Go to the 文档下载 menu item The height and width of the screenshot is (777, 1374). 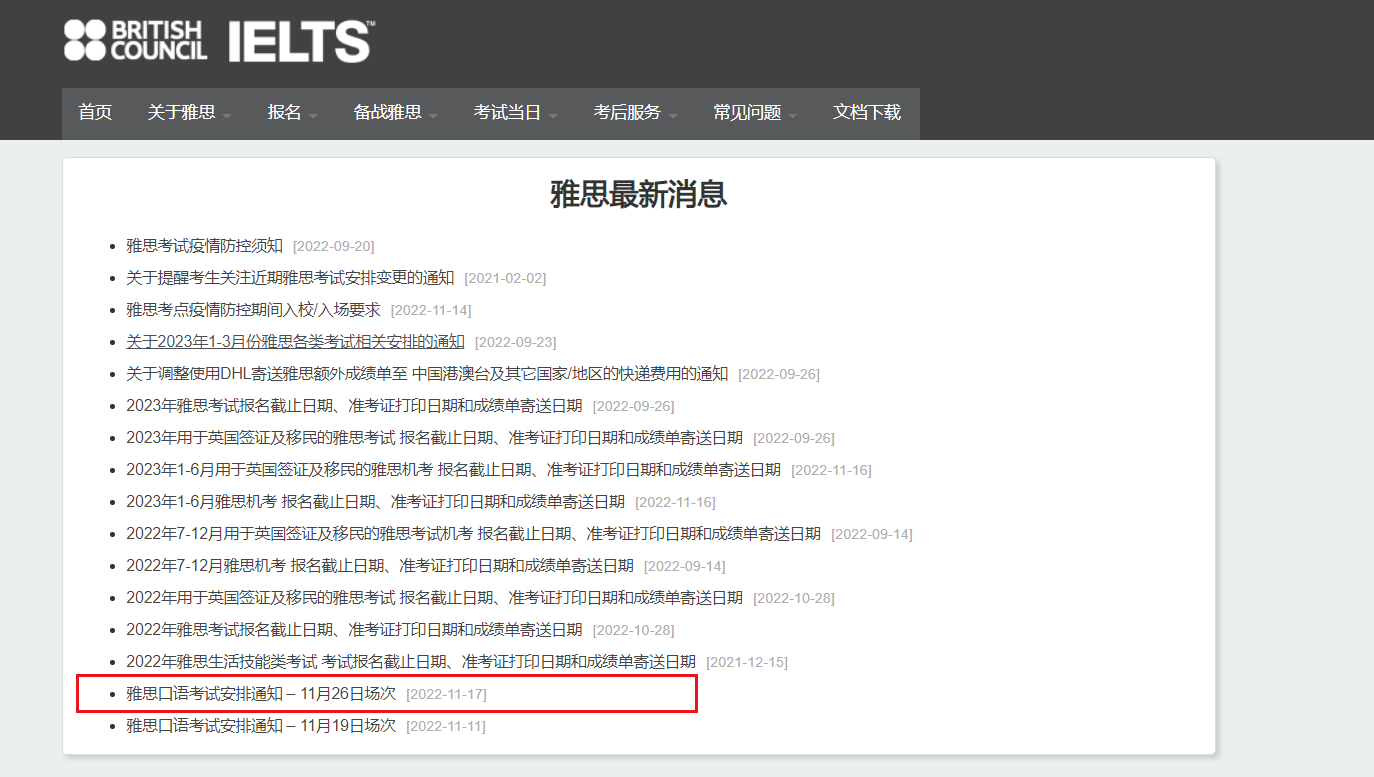(x=867, y=113)
